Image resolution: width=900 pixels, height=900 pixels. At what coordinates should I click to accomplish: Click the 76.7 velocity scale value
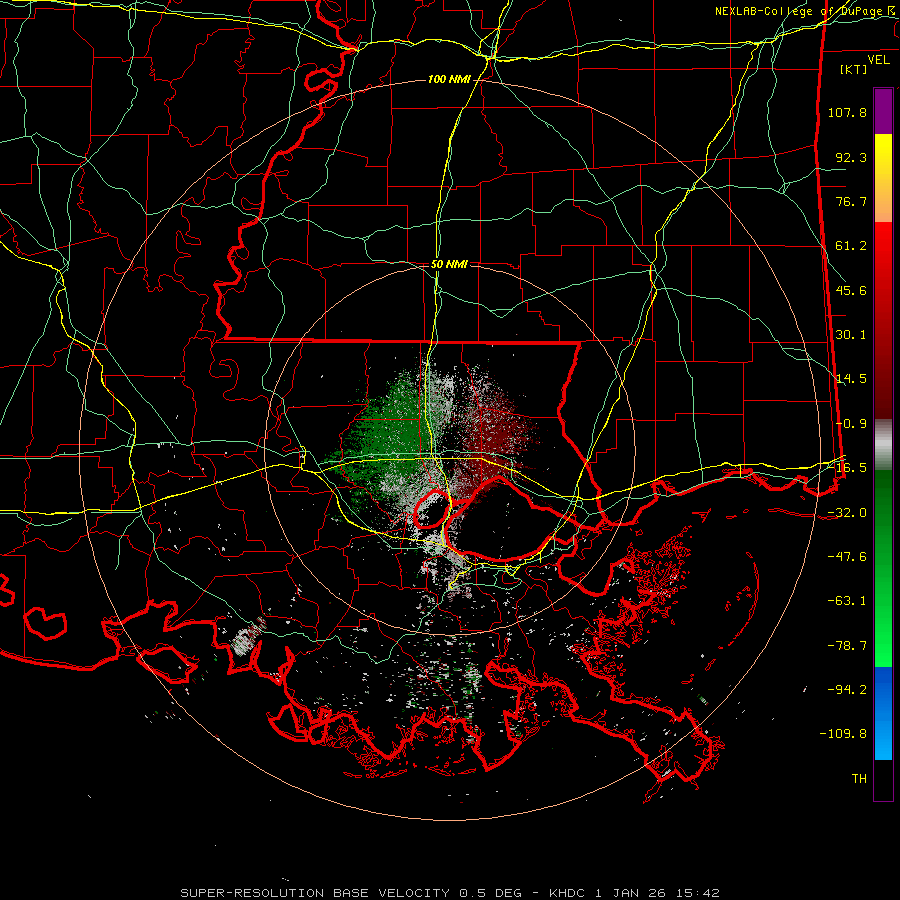coord(851,201)
